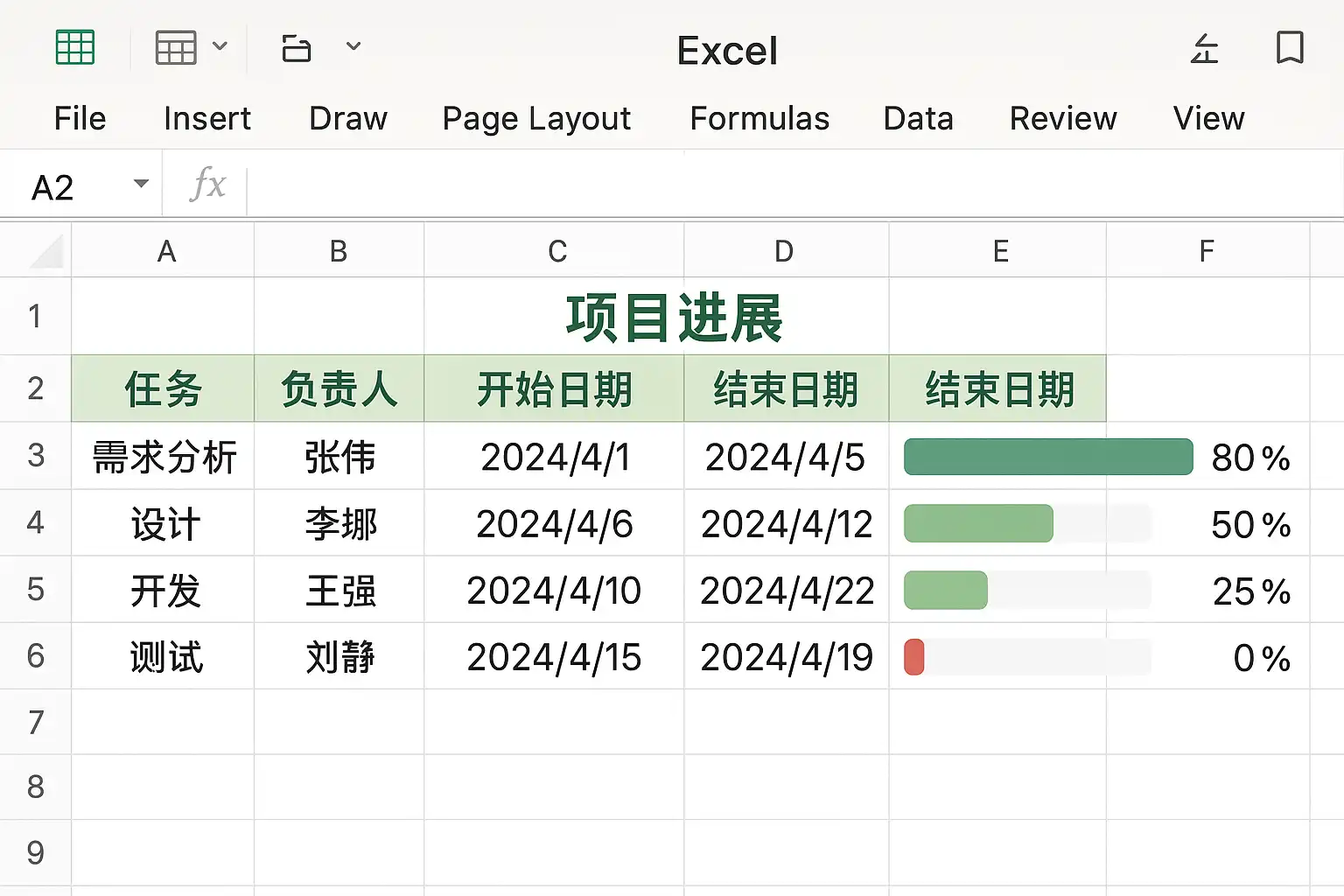Screen dimensions: 1344x896
Task: Open the Page Layout menu
Action: click(536, 118)
